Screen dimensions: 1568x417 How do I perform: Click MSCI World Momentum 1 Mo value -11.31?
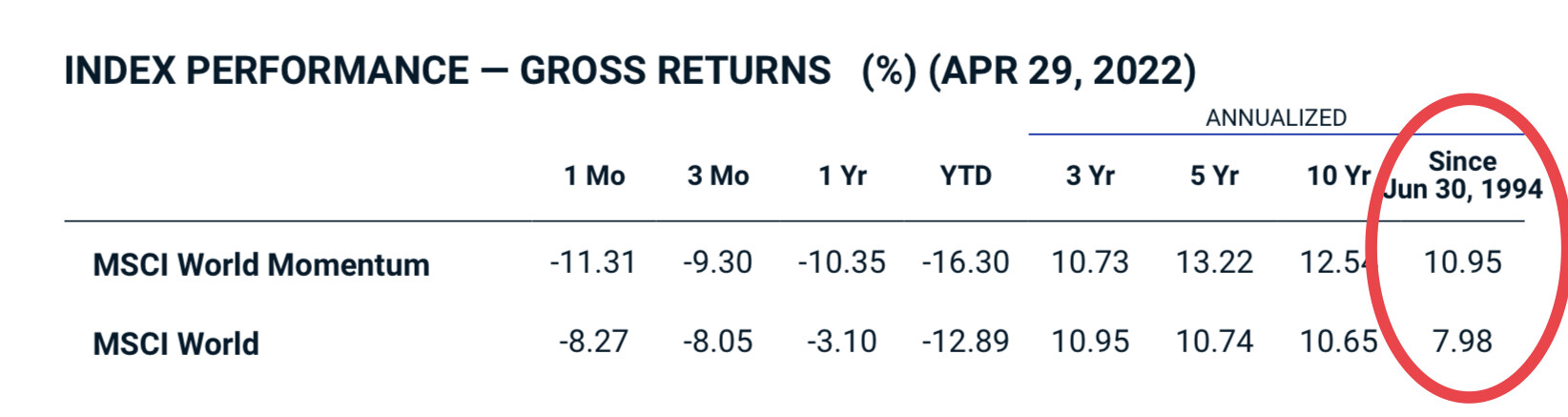pos(592,262)
